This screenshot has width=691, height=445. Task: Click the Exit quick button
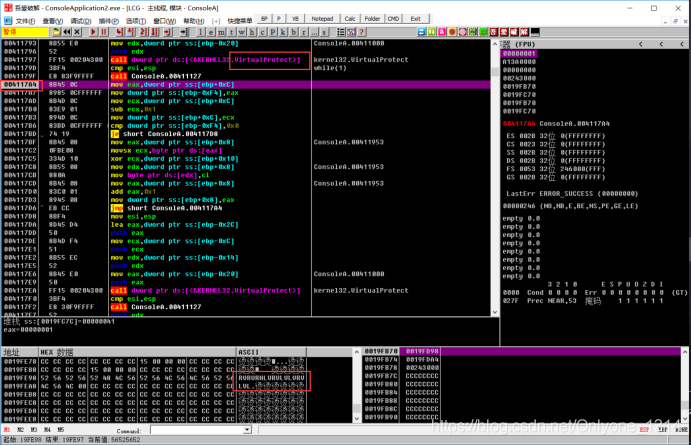(x=415, y=19)
